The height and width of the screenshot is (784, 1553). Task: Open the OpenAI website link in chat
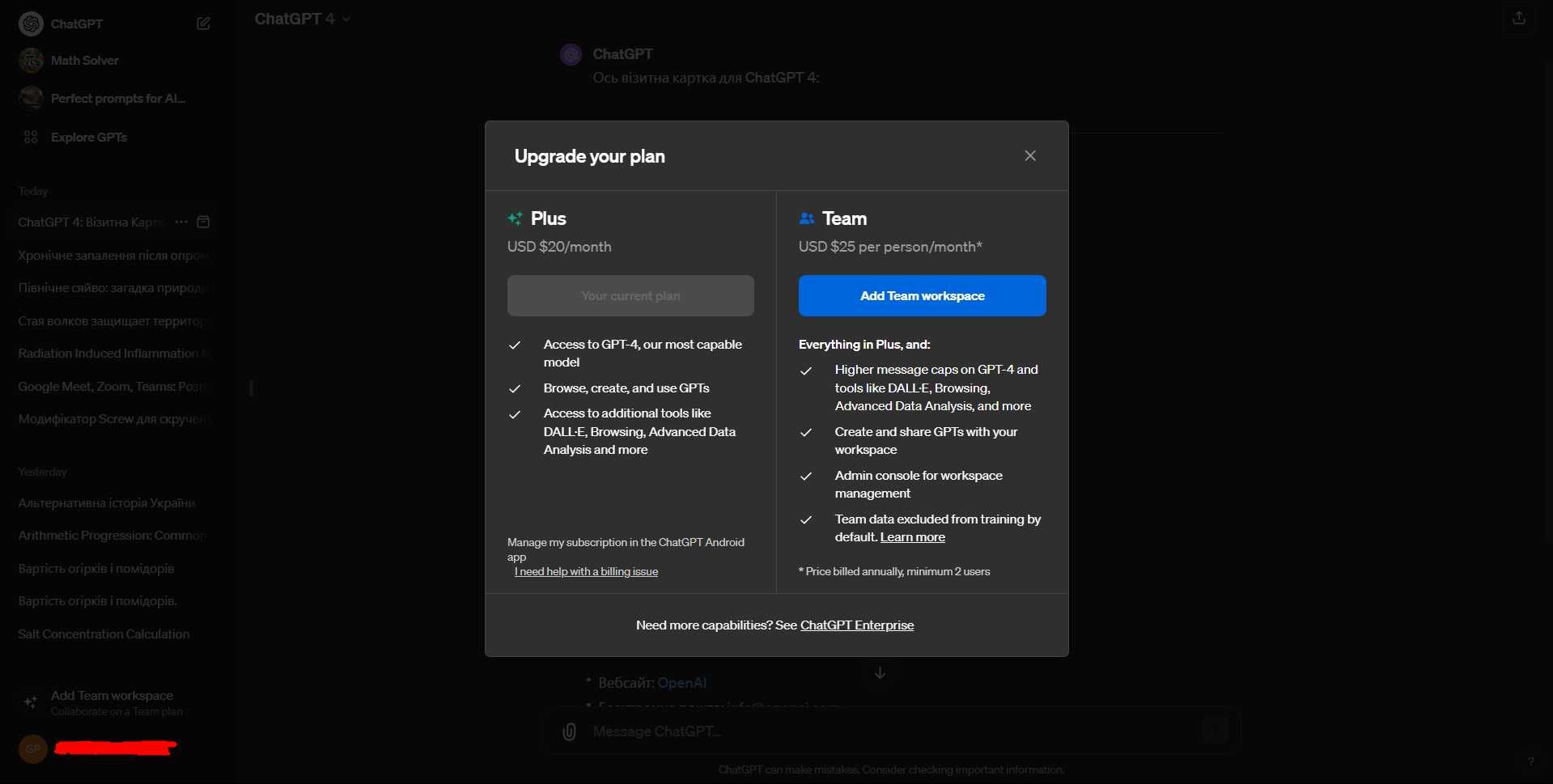click(682, 683)
